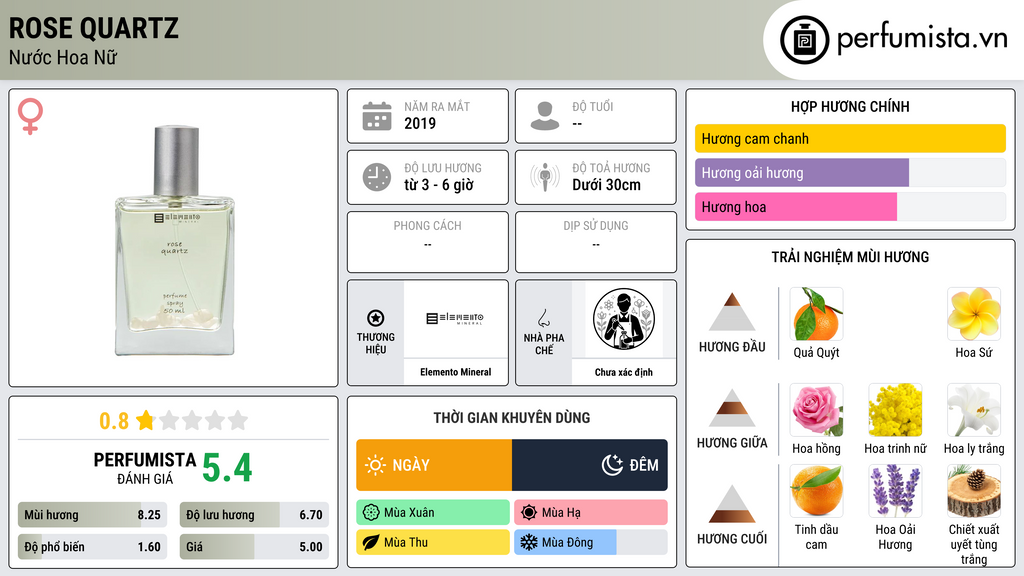Click the Giá 5.00 score bar
1024x576 pixels.
tap(254, 547)
